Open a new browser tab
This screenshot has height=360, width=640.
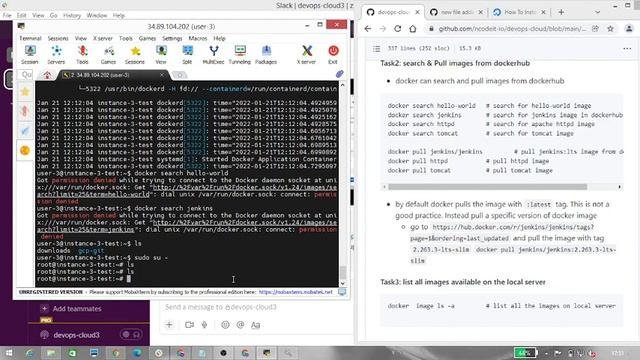coord(561,12)
